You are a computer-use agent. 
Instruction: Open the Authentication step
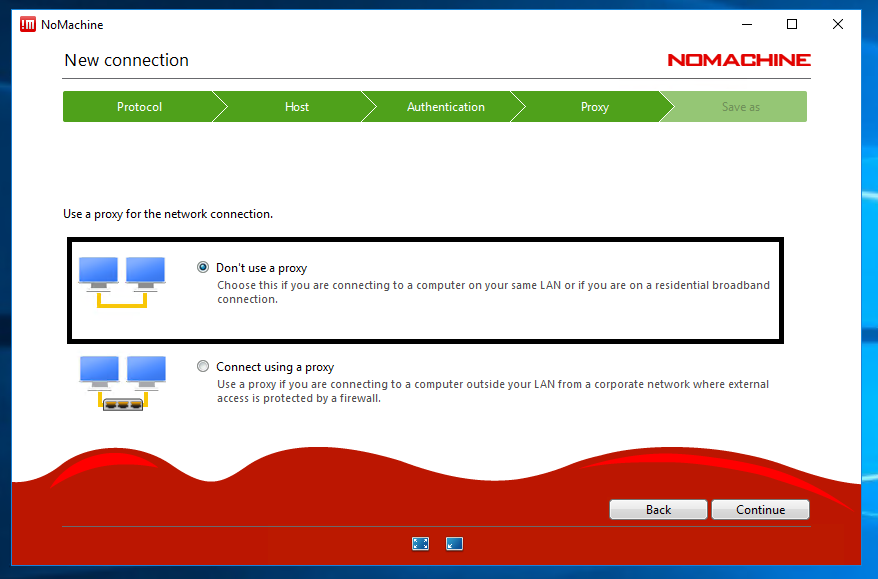[x=446, y=106]
